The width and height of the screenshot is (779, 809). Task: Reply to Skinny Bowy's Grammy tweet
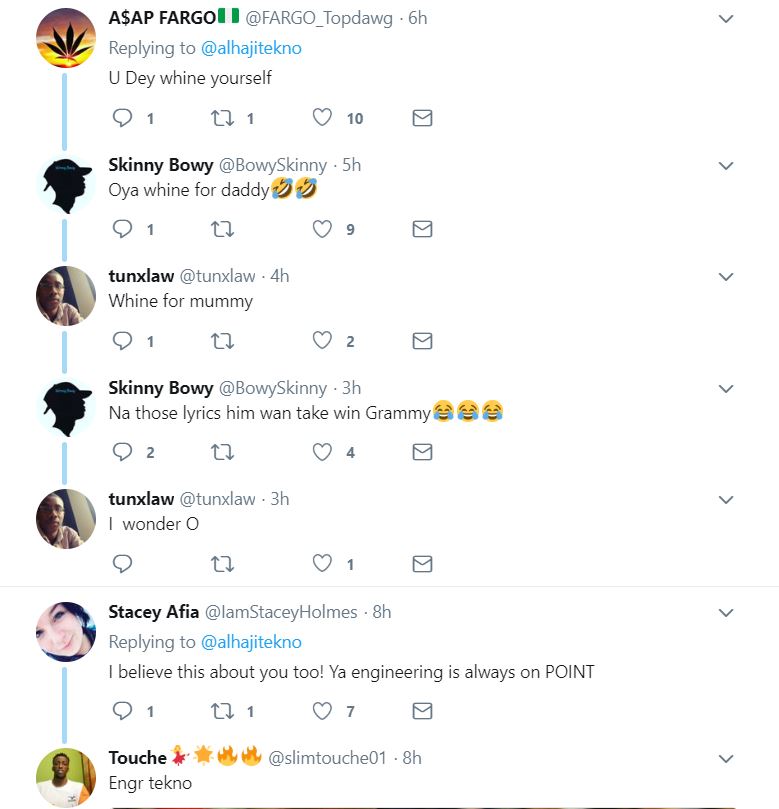coord(122,452)
